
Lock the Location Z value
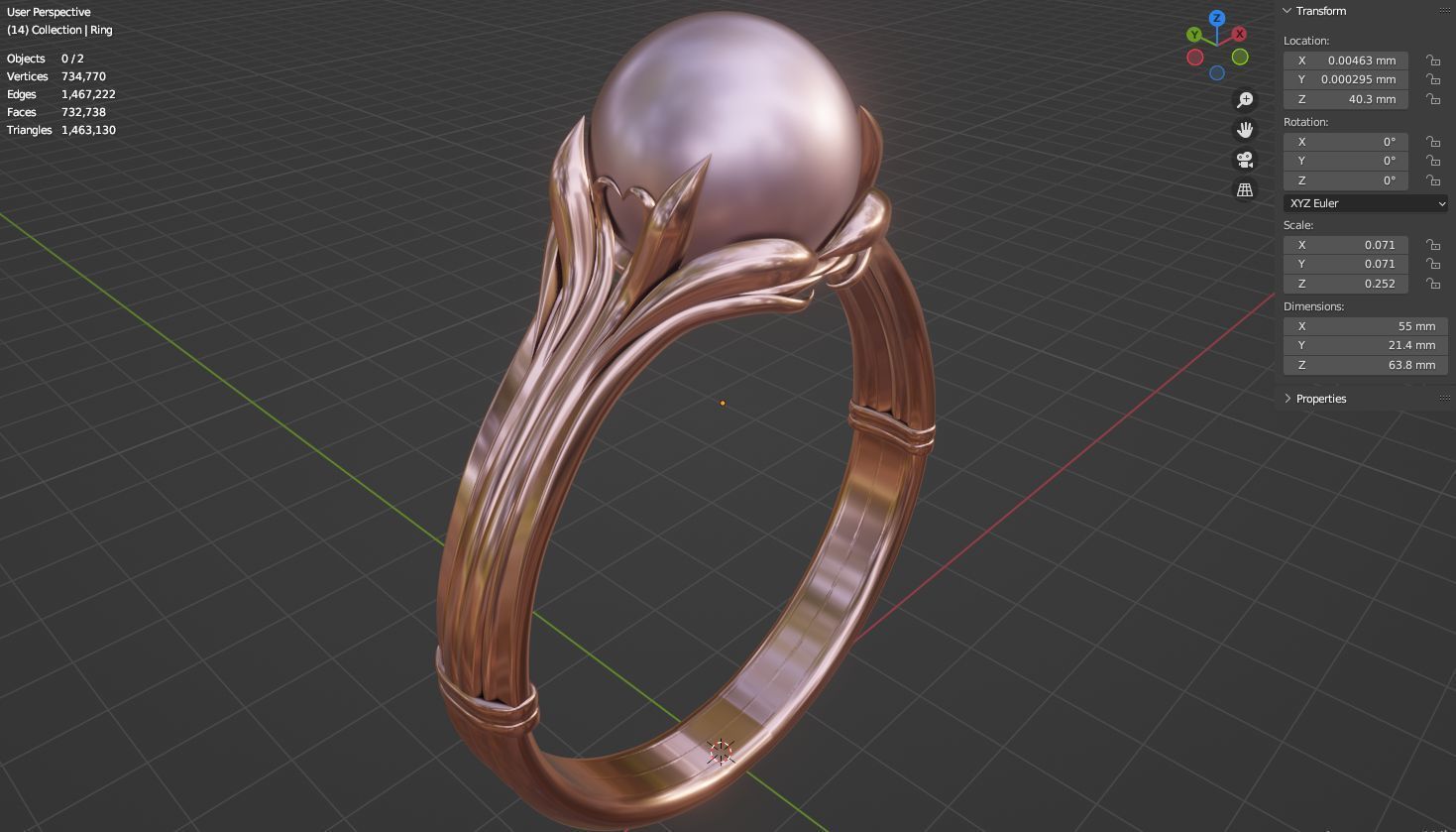[x=1433, y=99]
